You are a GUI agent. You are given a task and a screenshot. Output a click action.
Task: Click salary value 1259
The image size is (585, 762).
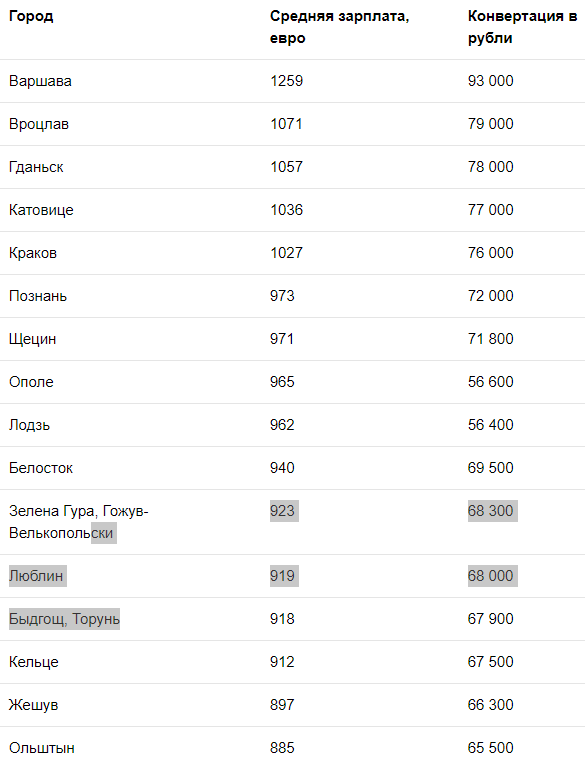click(x=286, y=81)
